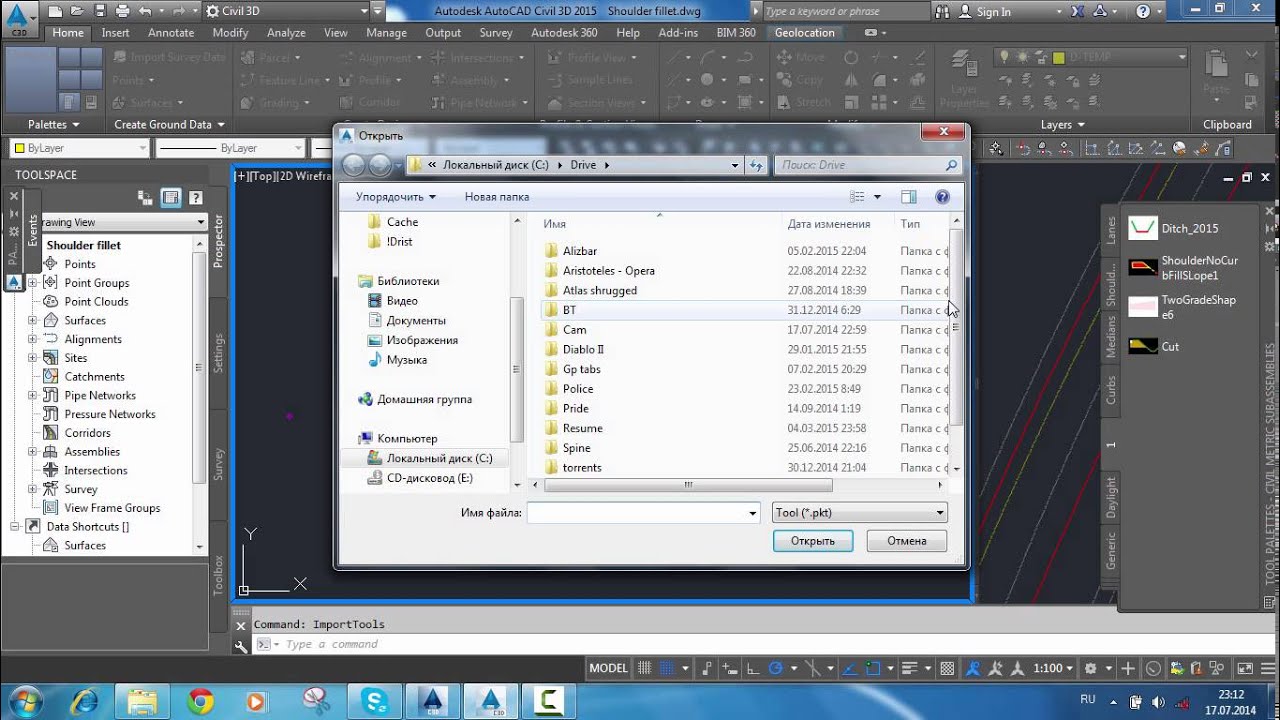This screenshot has height=720, width=1280.
Task: Expand the Palettes ribbon panel
Action: point(53,125)
